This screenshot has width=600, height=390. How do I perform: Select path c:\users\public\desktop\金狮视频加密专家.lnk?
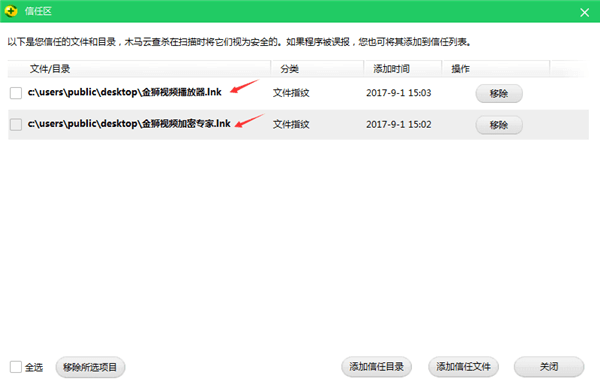coord(129,124)
